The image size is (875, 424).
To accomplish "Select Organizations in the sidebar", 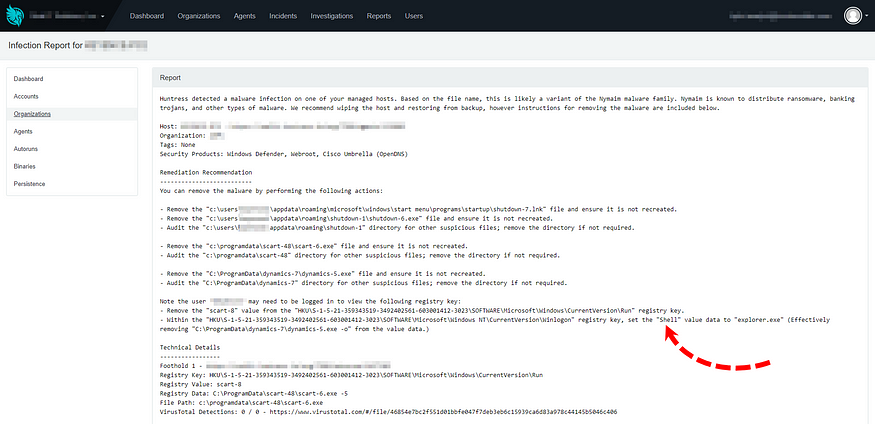I will pyautogui.click(x=72, y=114).
